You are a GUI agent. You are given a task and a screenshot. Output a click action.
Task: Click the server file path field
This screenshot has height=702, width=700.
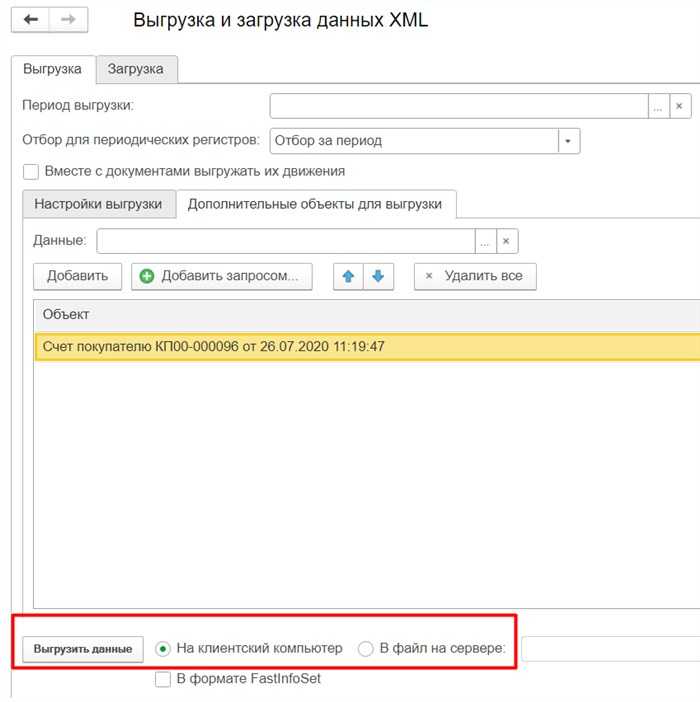pos(611,648)
